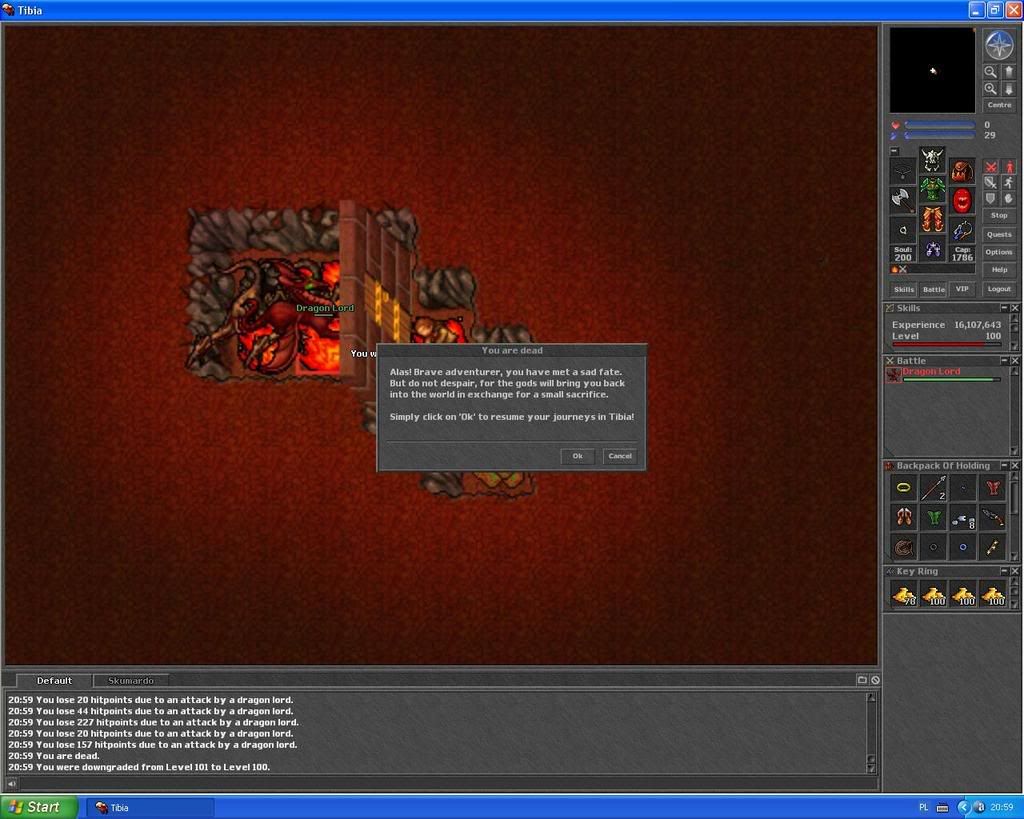Viewport: 1024px width, 819px height.
Task: Select the helmet equipment slot
Action: pyautogui.click(x=933, y=159)
